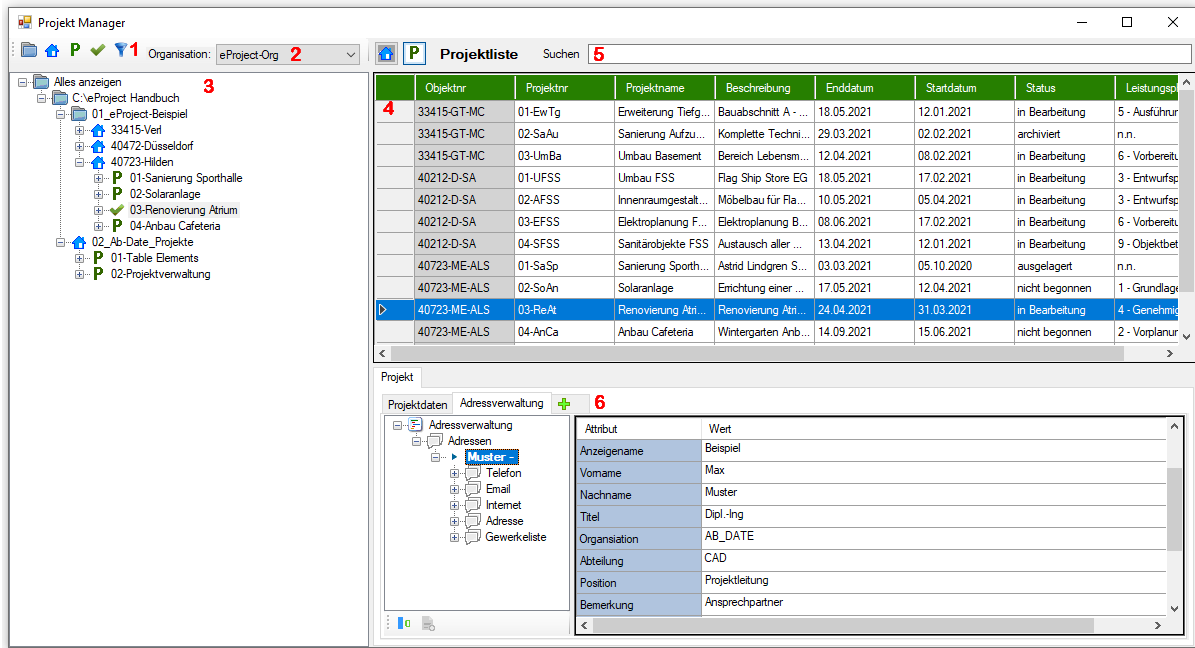Click the green checkmark toolbar icon
1195x648 pixels.
98,50
